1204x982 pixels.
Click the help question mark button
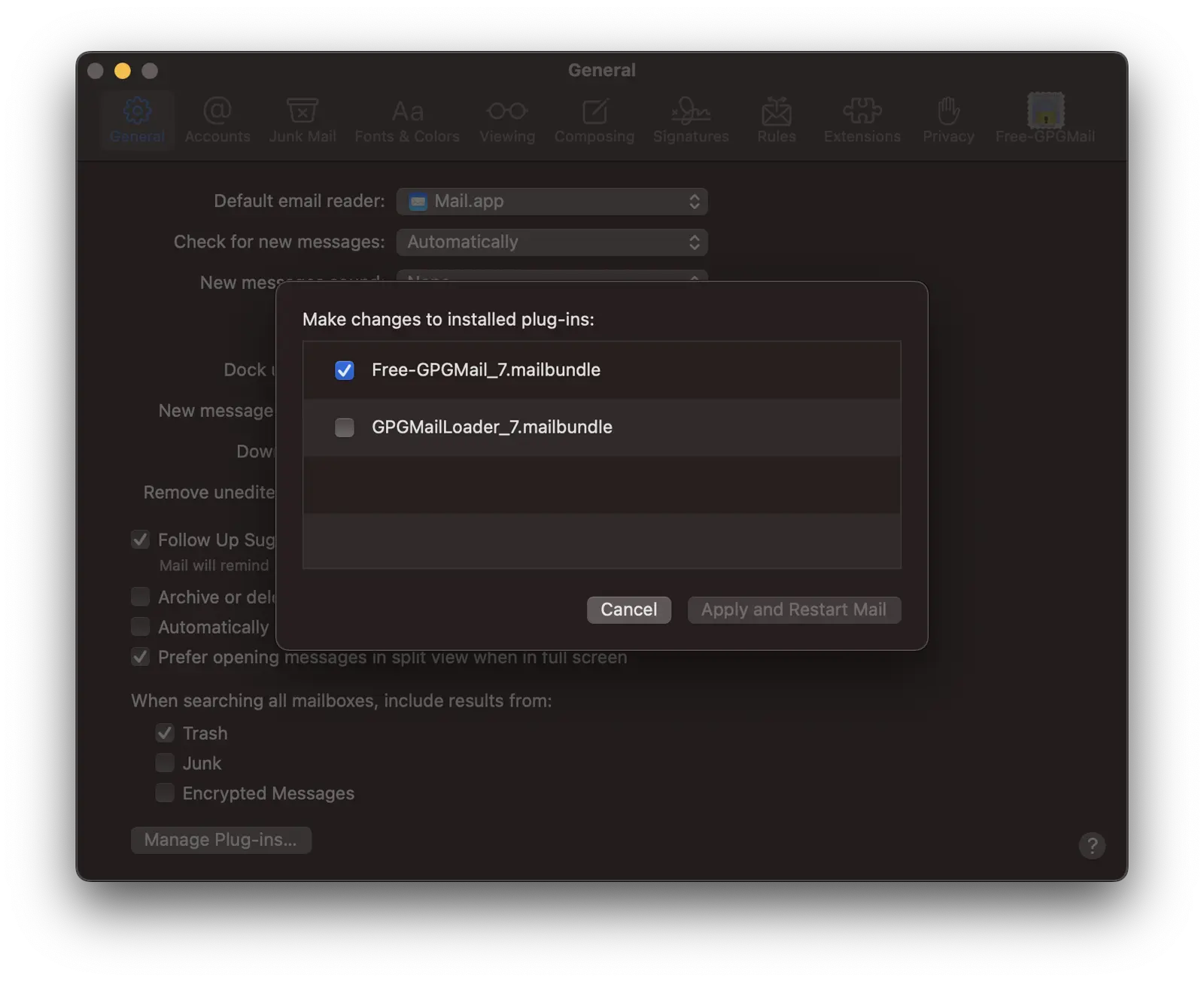tap(1093, 846)
